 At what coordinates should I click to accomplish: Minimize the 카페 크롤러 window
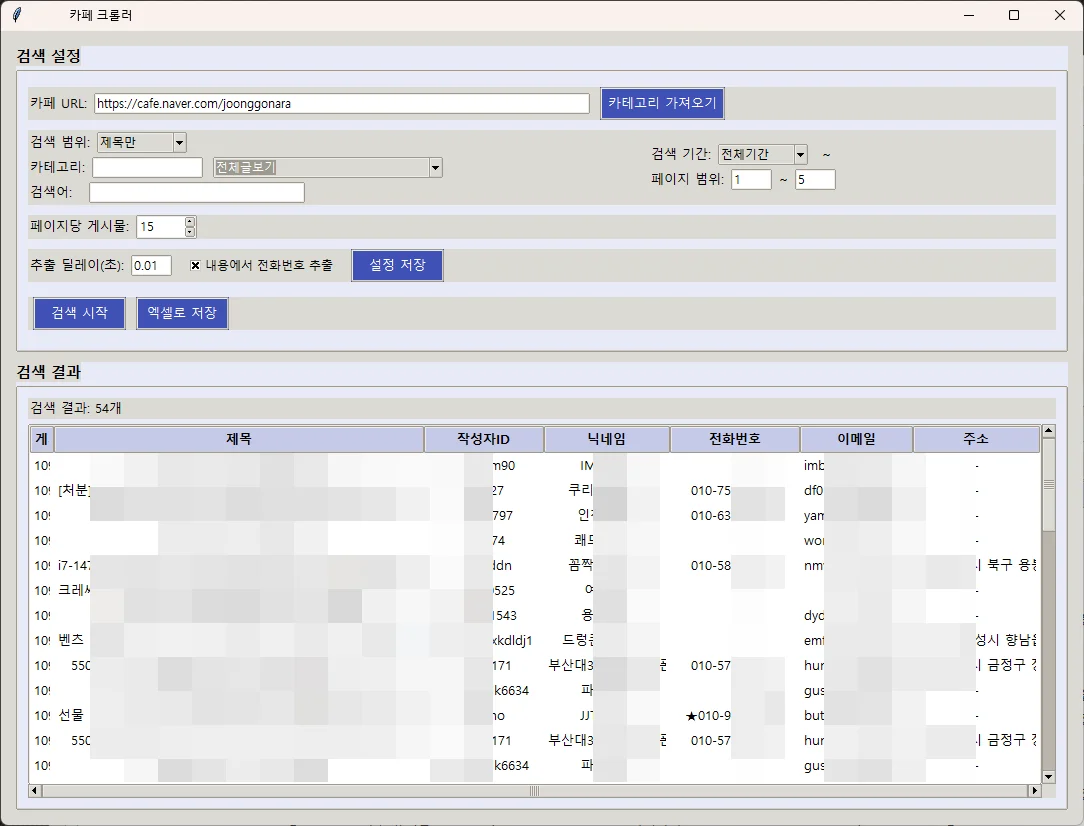click(x=969, y=15)
